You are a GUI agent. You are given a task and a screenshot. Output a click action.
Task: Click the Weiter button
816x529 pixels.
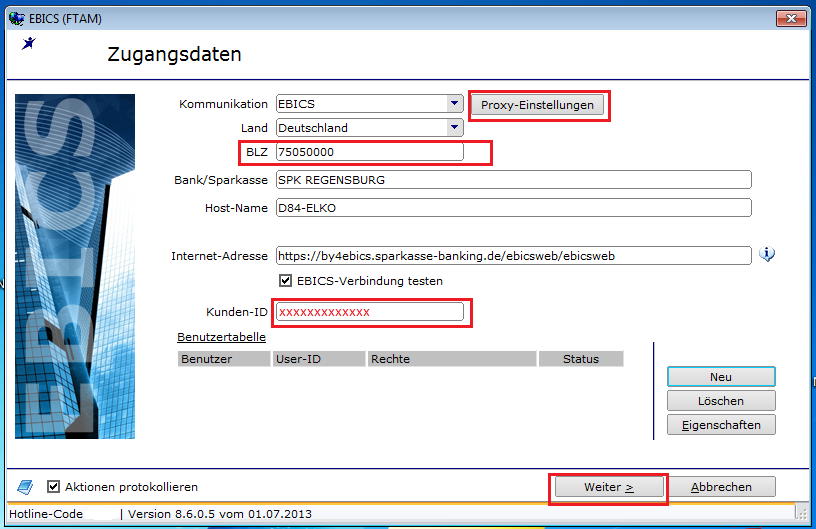coord(609,487)
